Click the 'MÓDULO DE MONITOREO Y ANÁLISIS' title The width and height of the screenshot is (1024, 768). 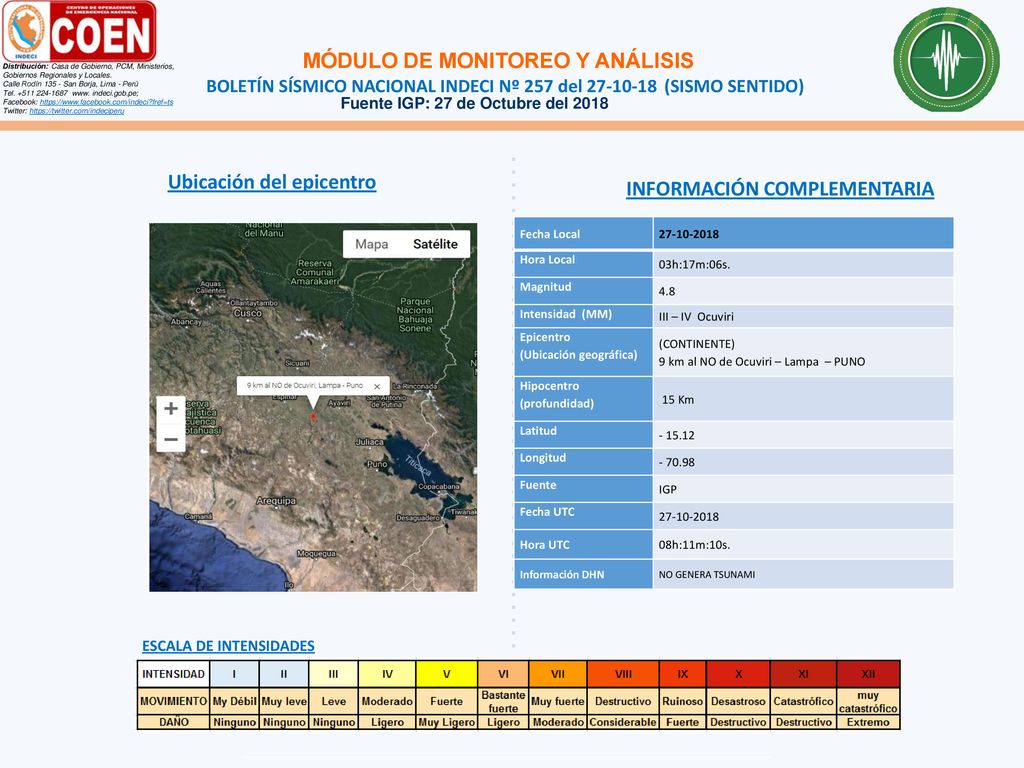498,61
